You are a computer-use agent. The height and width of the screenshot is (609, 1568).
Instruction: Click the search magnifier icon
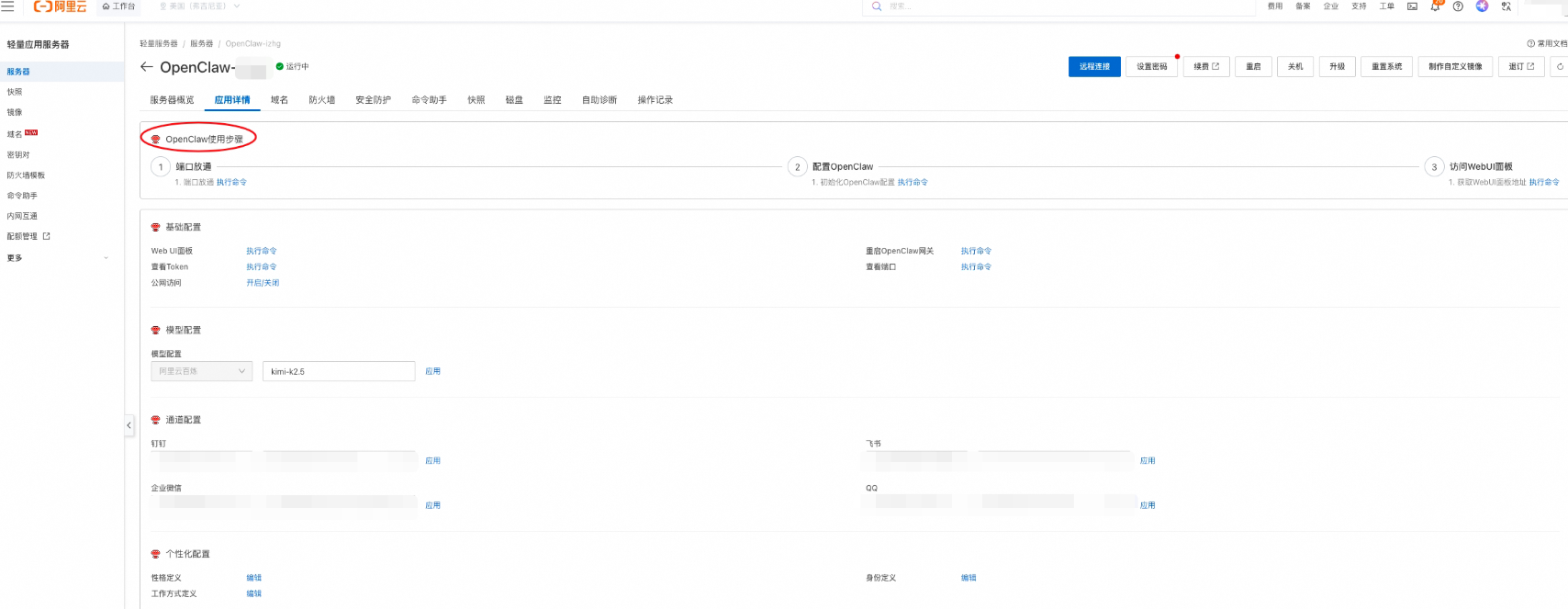click(x=877, y=6)
